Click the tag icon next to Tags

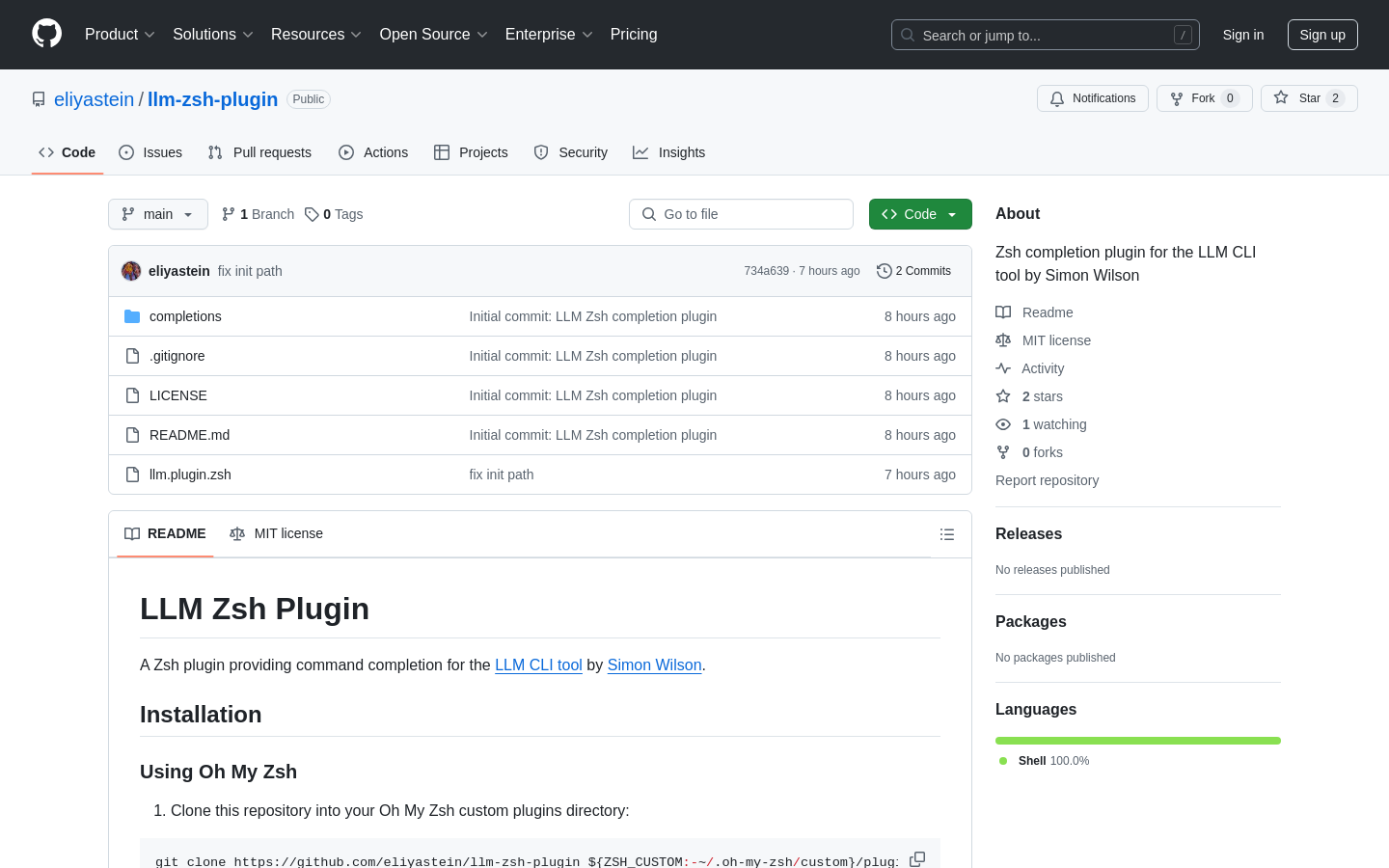312,214
